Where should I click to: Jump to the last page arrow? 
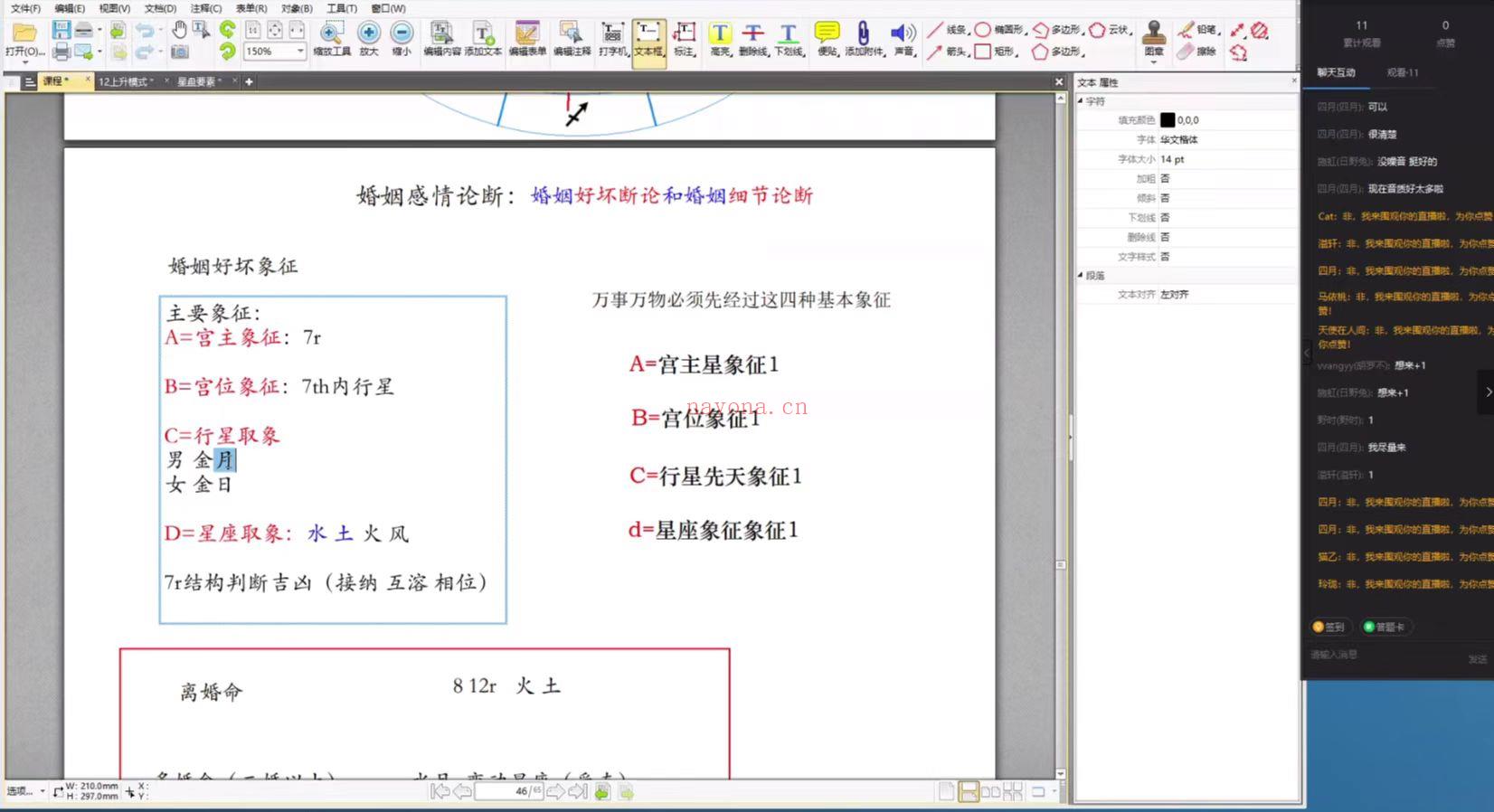(x=578, y=791)
